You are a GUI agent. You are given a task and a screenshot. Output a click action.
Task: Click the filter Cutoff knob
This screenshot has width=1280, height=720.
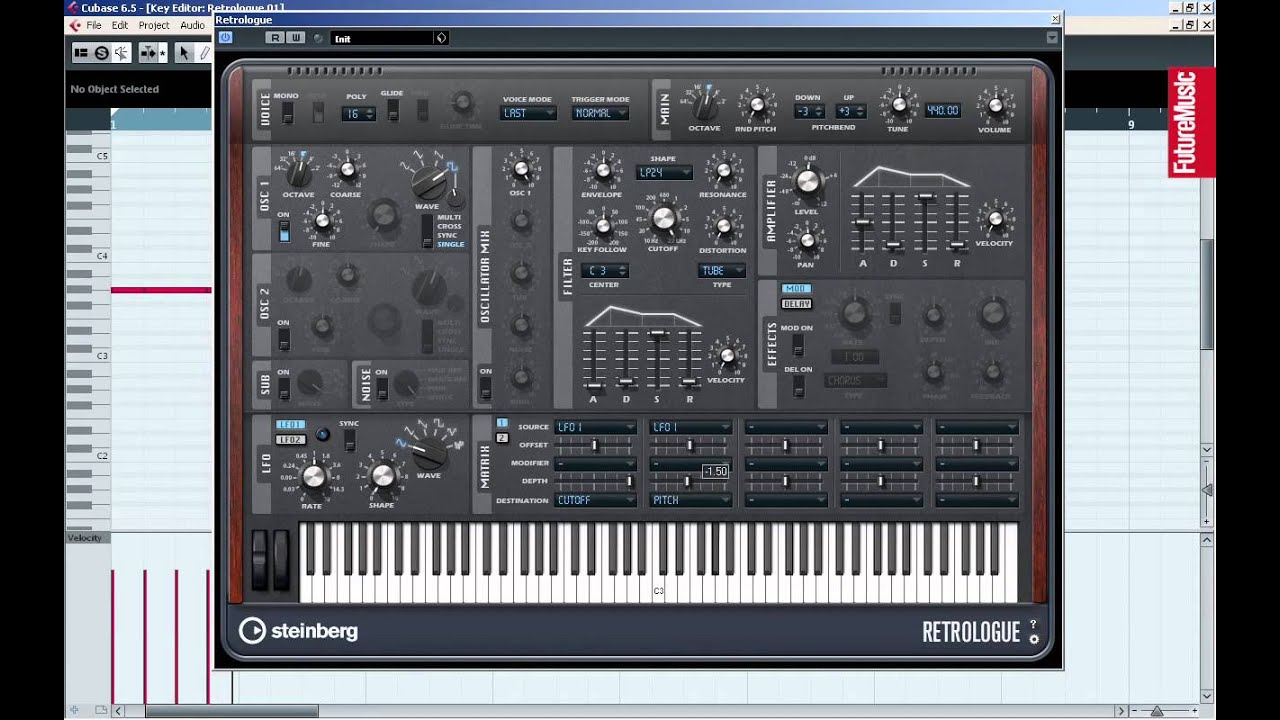pos(662,217)
